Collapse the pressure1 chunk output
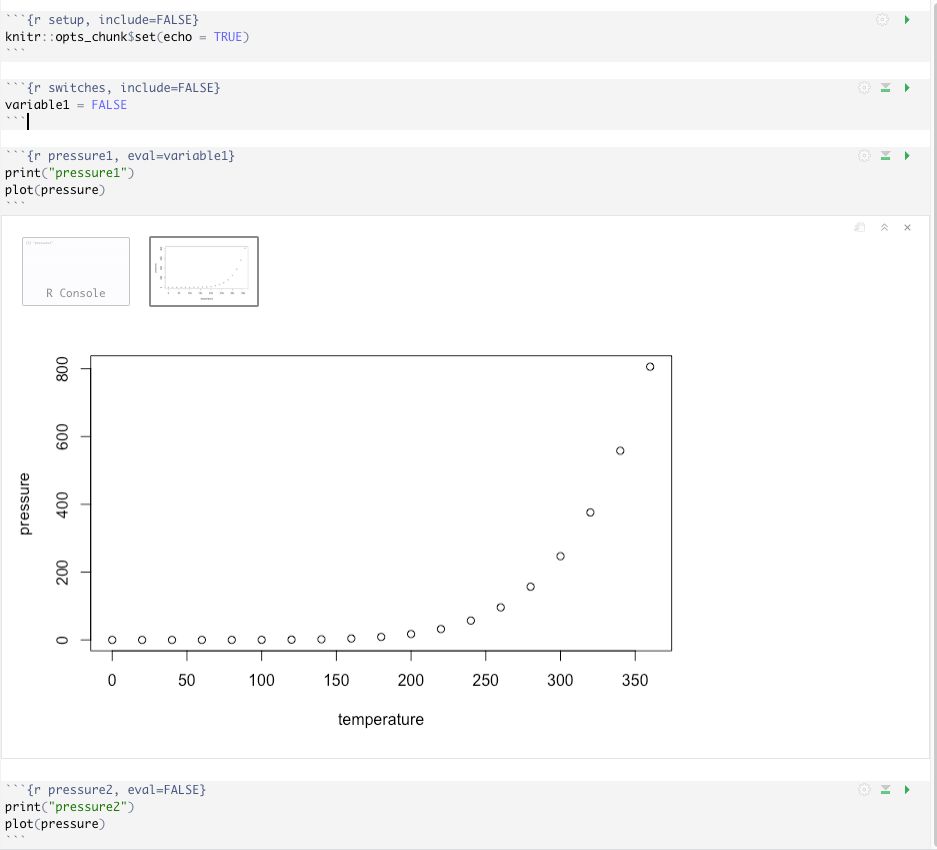This screenshot has height=850, width=937. point(884,227)
